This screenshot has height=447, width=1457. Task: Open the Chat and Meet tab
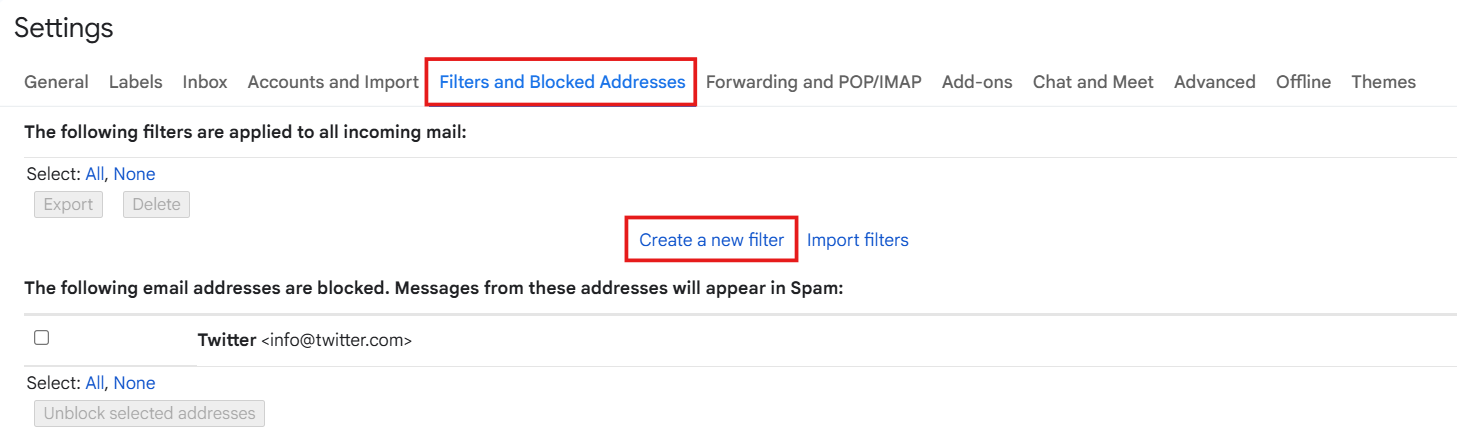click(1093, 82)
